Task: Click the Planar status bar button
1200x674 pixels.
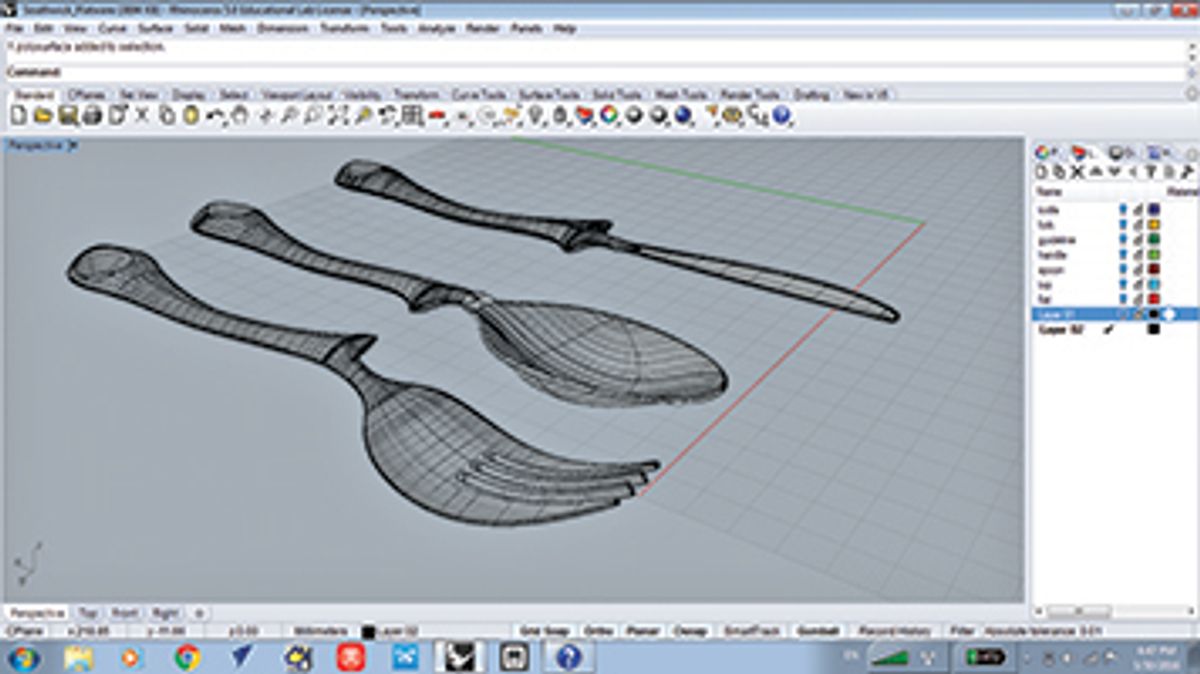Action: 641,631
